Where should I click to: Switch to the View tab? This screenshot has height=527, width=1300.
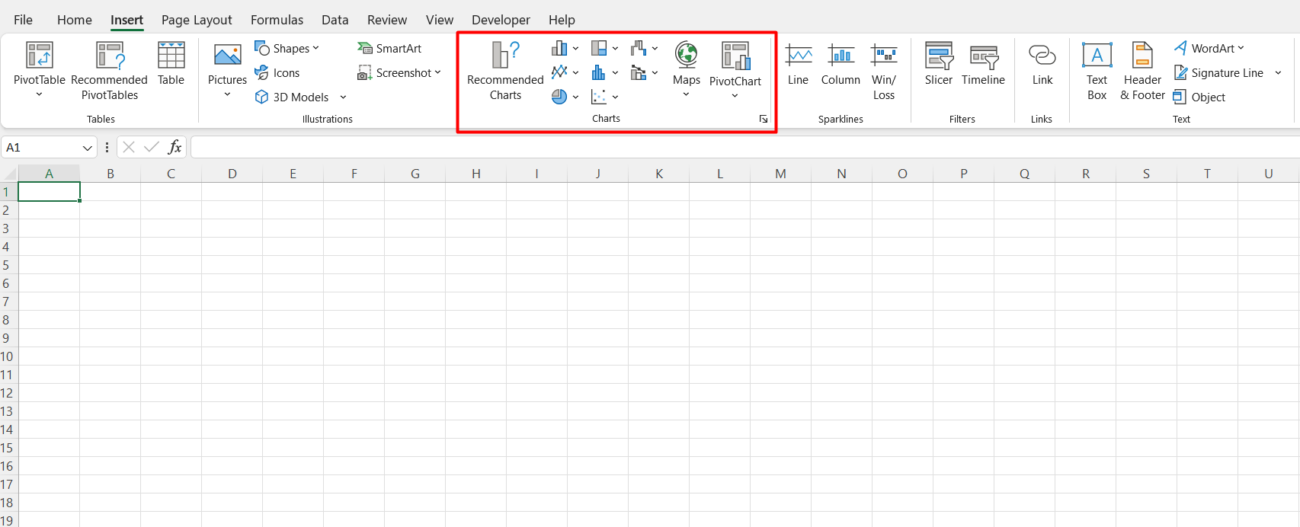[439, 19]
